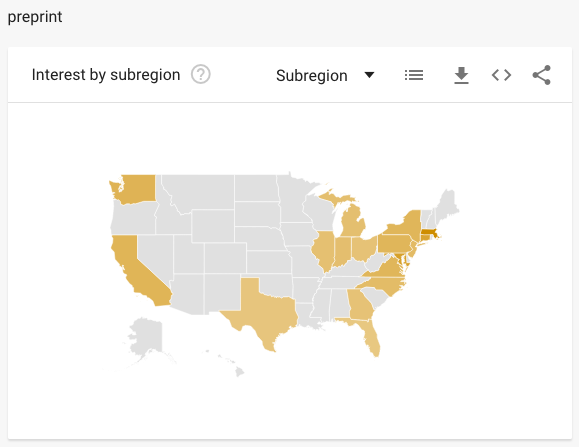Select Washington state on the map
Viewport: 579px width, 447px height.
pyautogui.click(x=135, y=188)
